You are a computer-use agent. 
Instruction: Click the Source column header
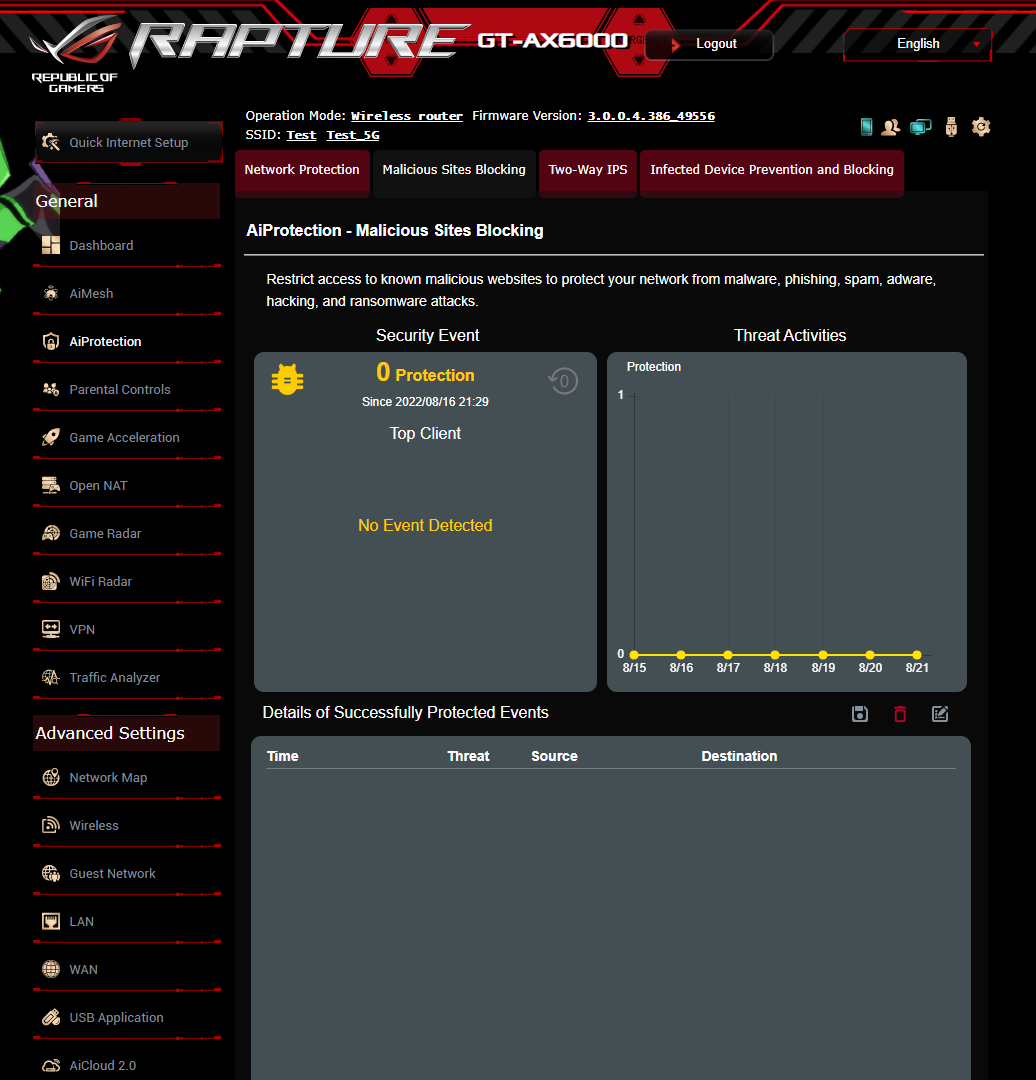point(555,756)
